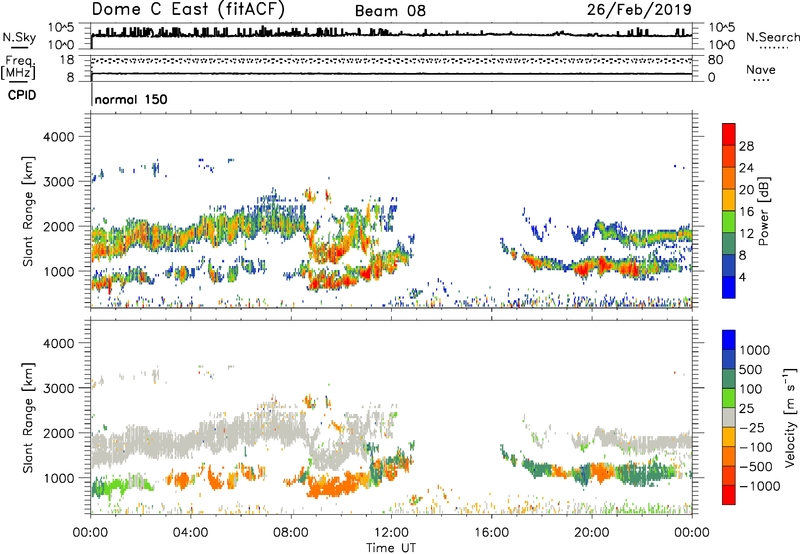Image resolution: width=800 pixels, height=554 pixels.
Task: Click the '4000' range tick in power panel
Action: click(x=59, y=137)
